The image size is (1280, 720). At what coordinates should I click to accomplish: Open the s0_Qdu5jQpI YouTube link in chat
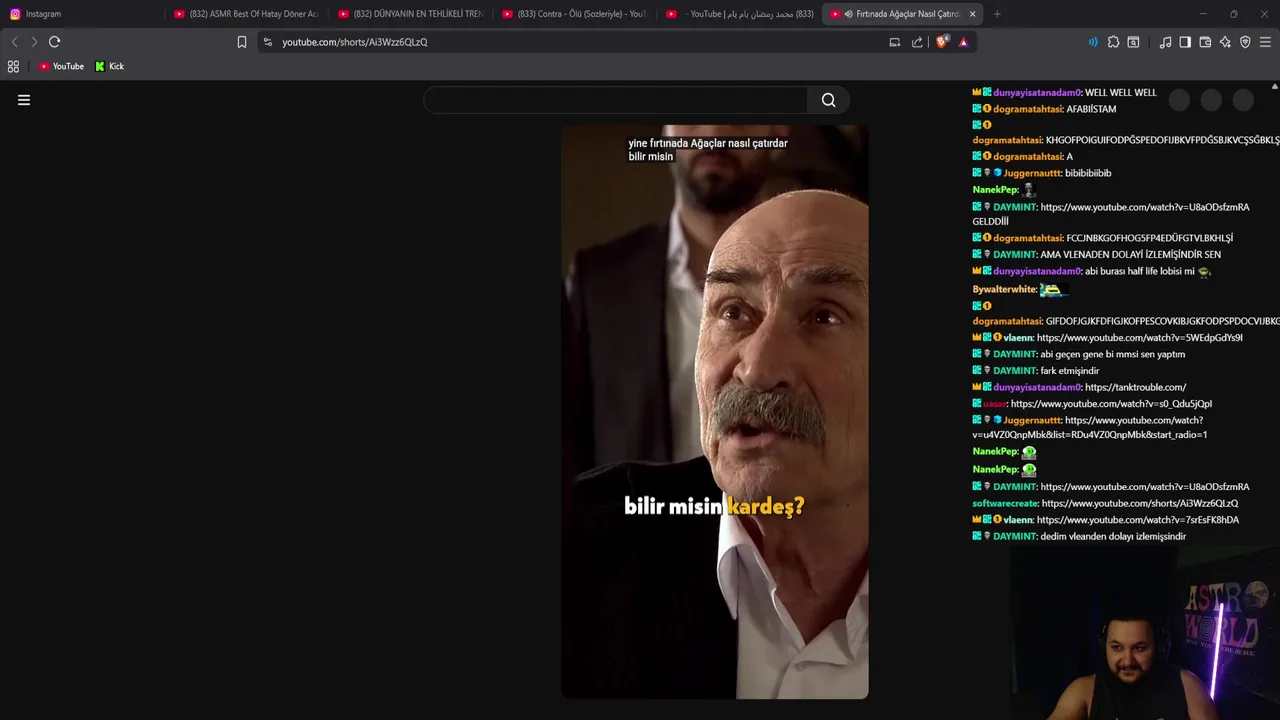[1111, 404]
